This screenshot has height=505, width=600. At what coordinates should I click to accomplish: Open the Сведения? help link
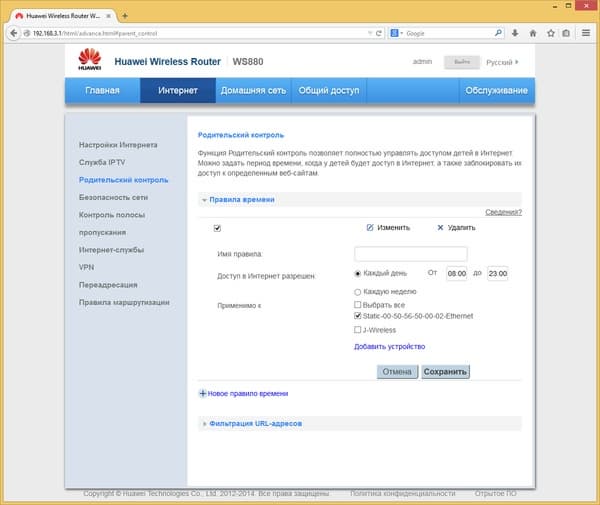(504, 212)
